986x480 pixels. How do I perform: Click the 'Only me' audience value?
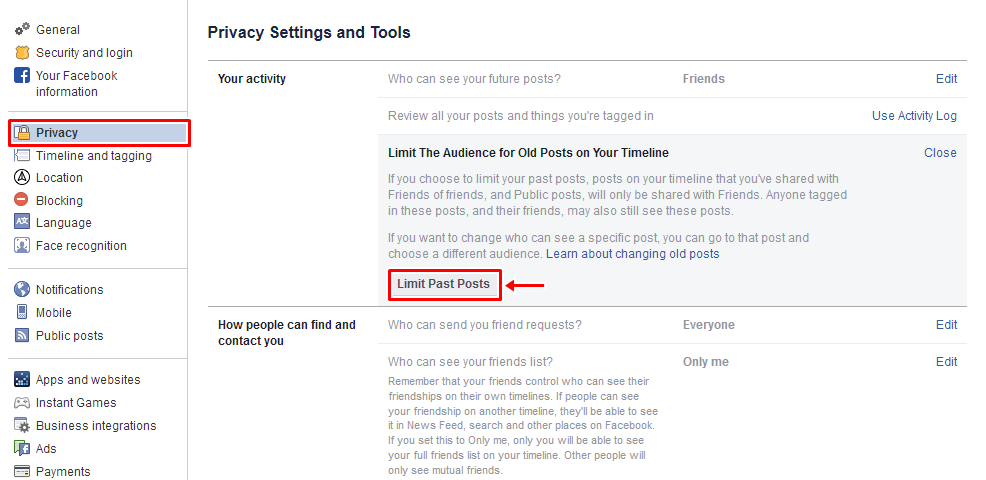tap(706, 362)
